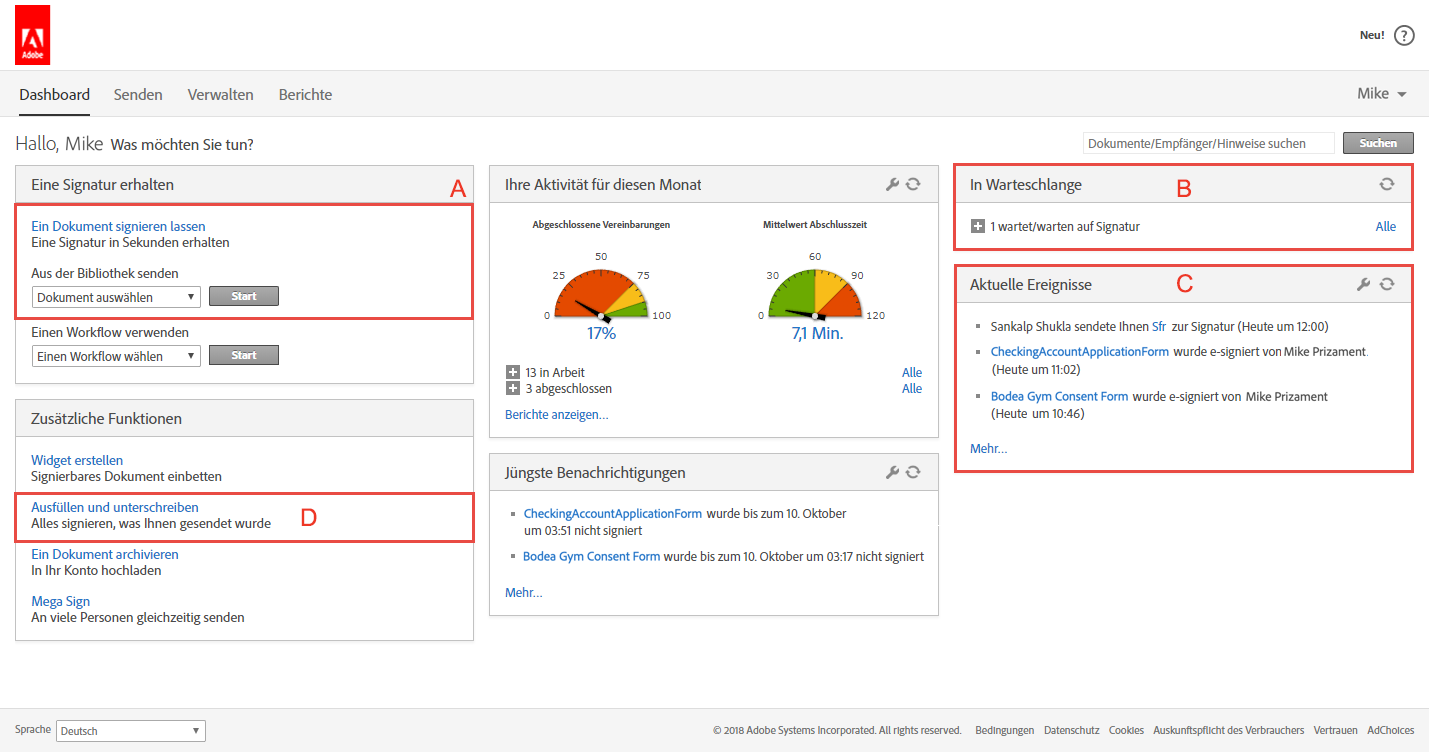Open the help question mark icon

[x=1404, y=36]
